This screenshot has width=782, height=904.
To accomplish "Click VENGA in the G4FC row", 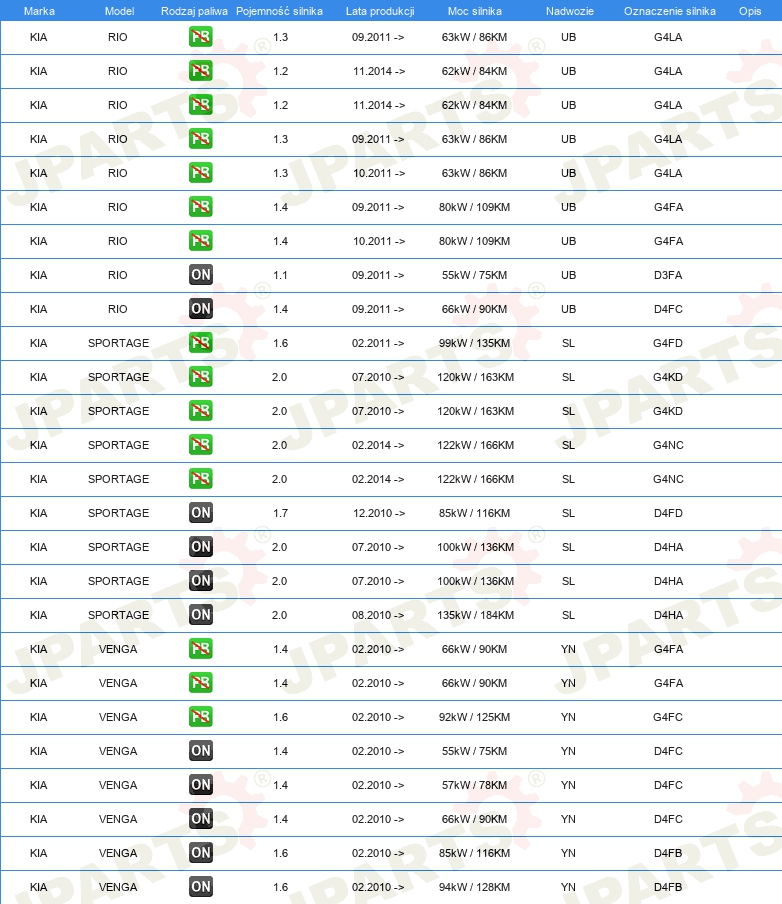I will [118, 717].
